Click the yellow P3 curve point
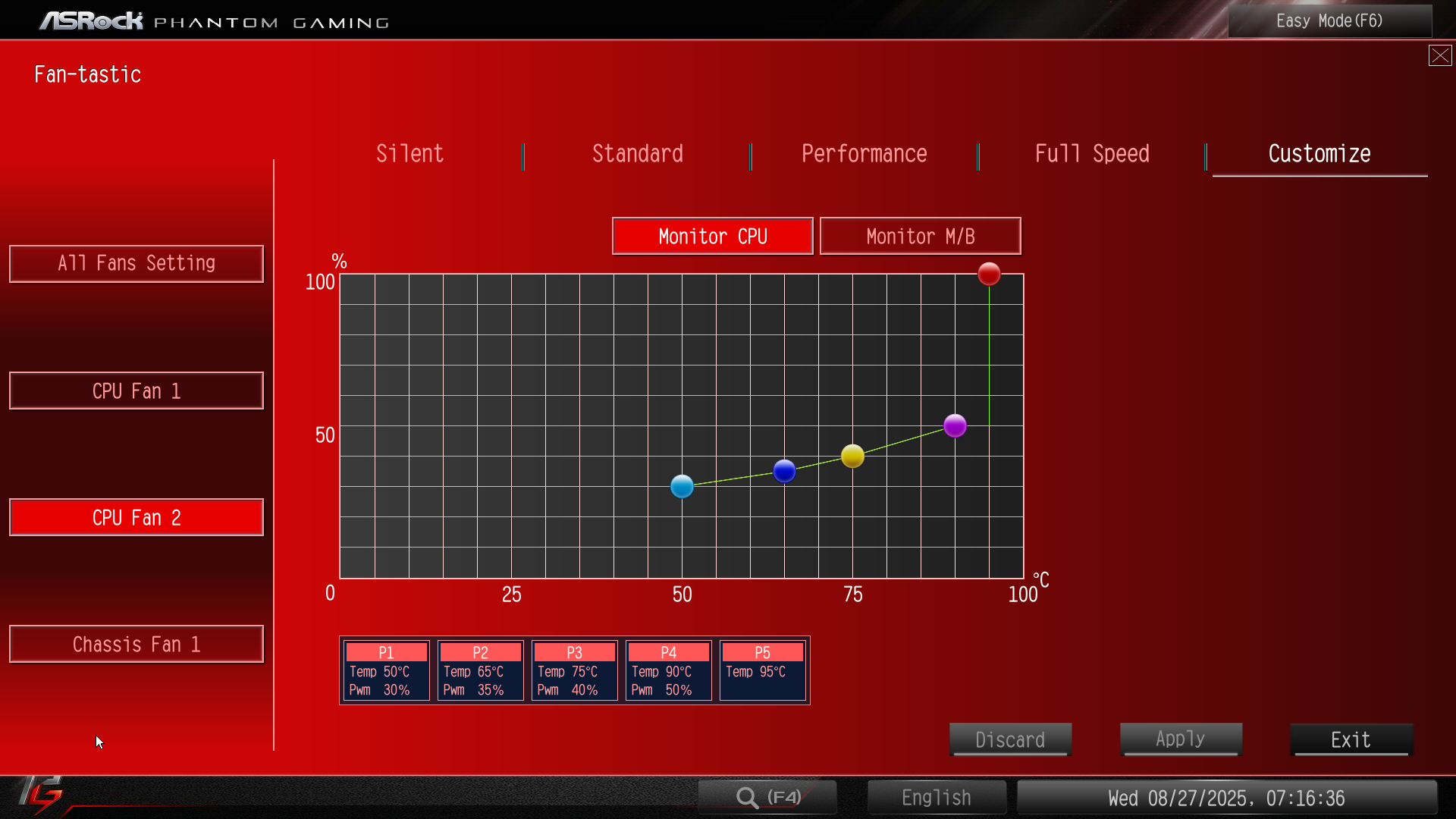Screen dimensions: 1456x819 point(852,456)
